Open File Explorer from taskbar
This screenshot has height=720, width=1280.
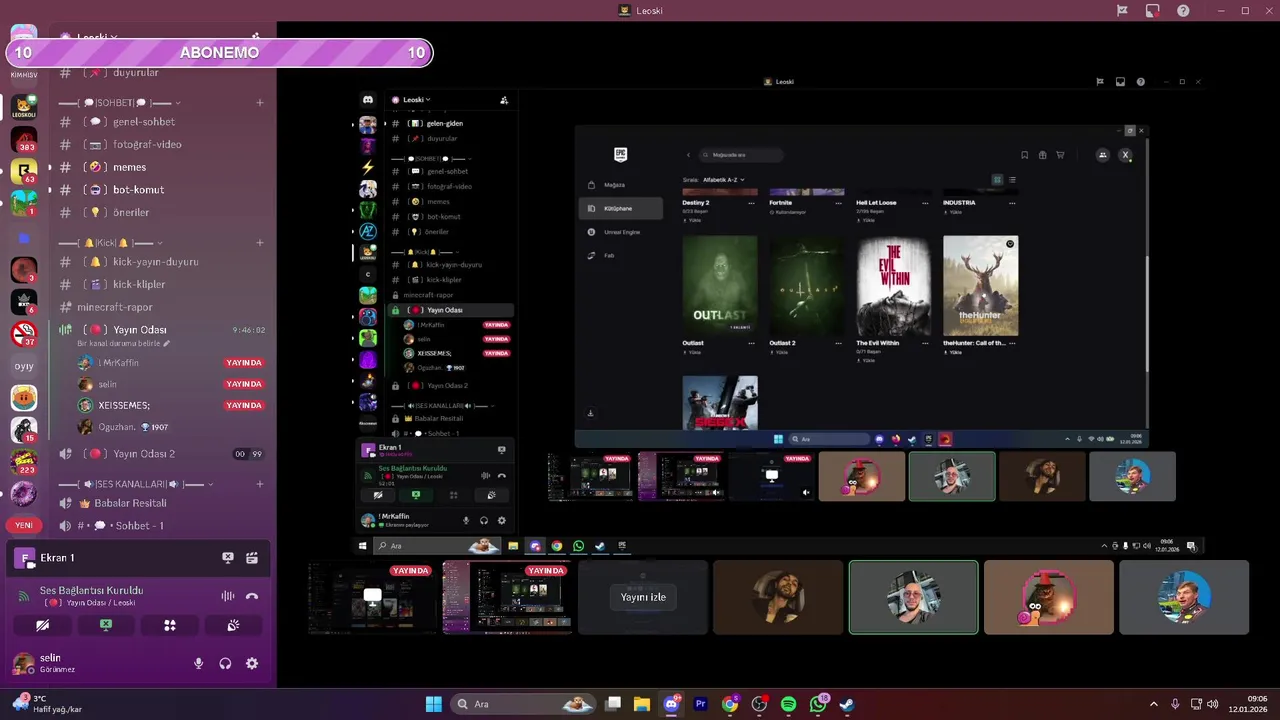point(641,704)
